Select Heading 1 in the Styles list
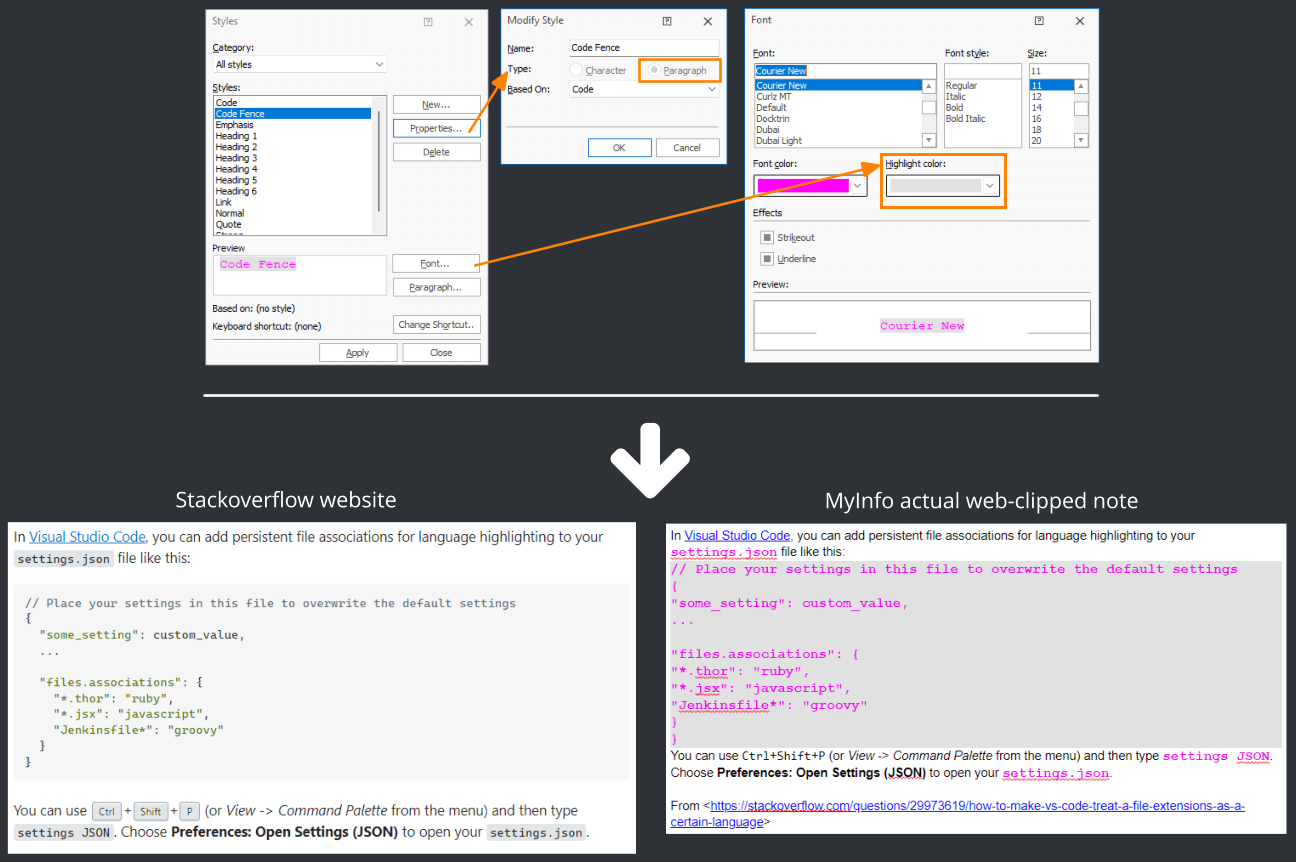This screenshot has width=1296, height=862. click(237, 136)
